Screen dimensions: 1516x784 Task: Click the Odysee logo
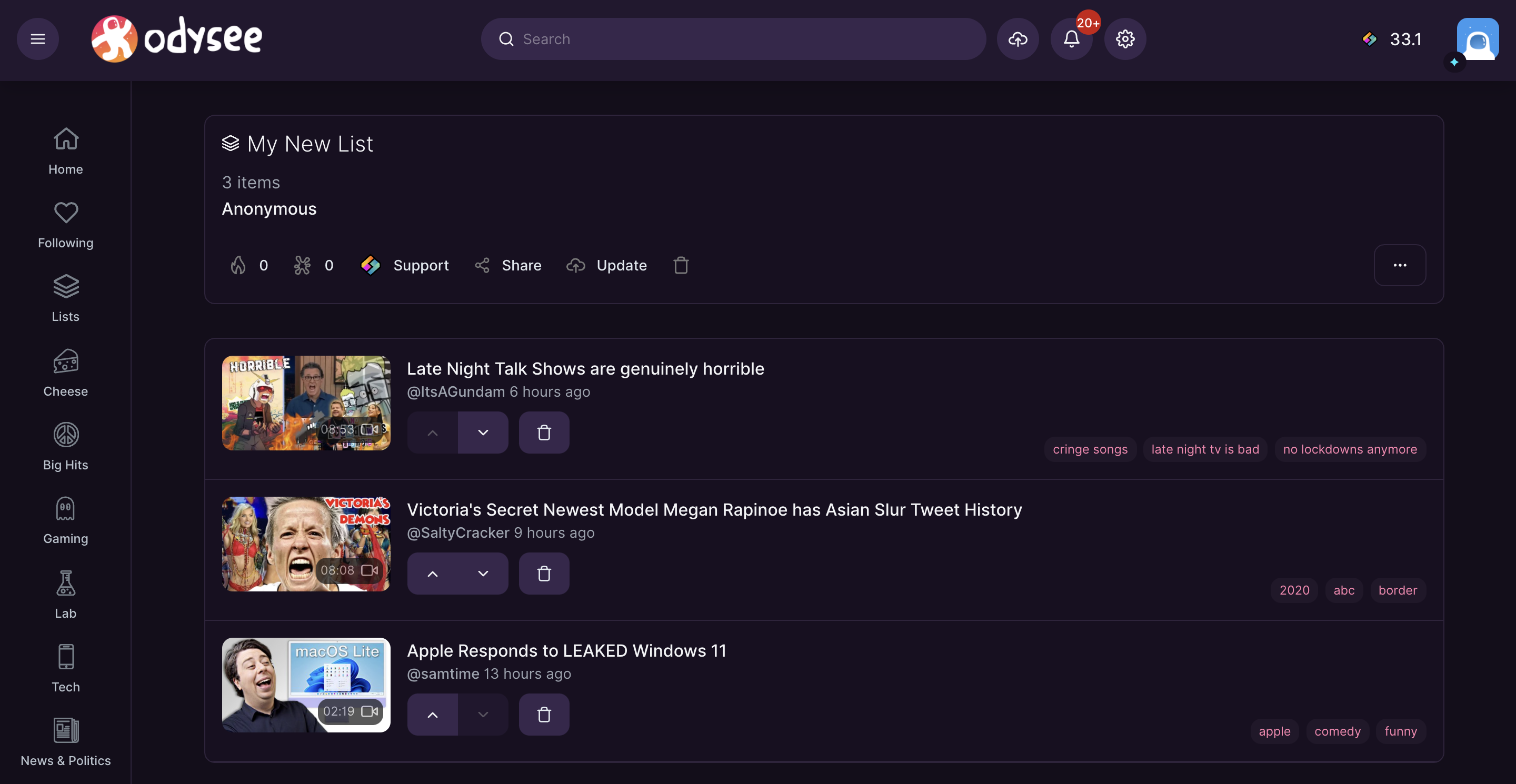pos(176,39)
